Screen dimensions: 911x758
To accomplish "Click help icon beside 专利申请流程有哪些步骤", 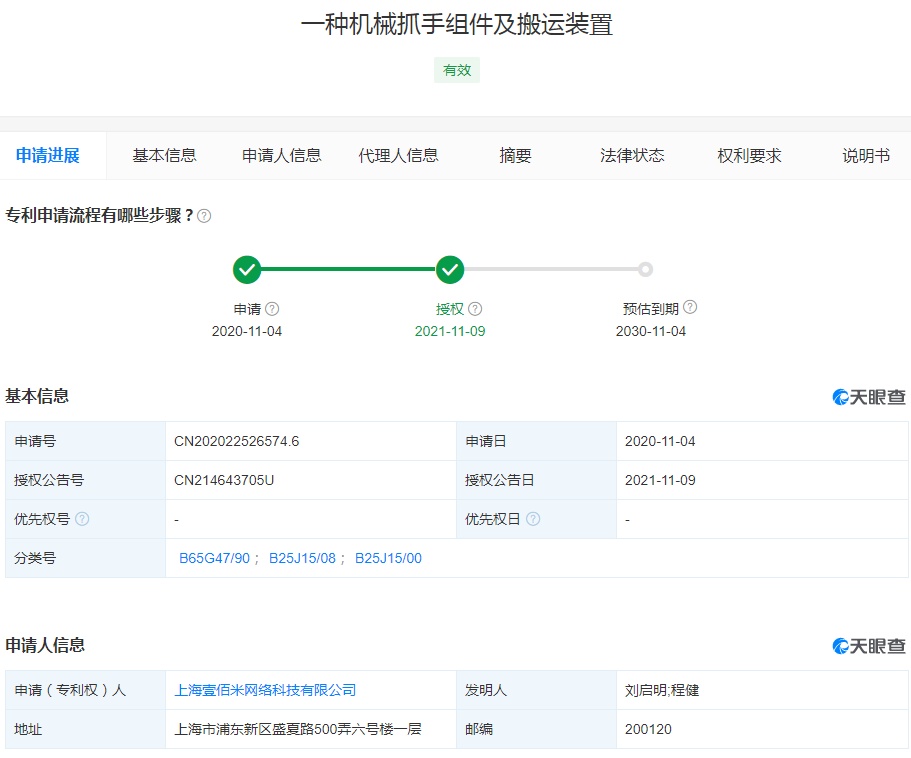I will coord(204,216).
